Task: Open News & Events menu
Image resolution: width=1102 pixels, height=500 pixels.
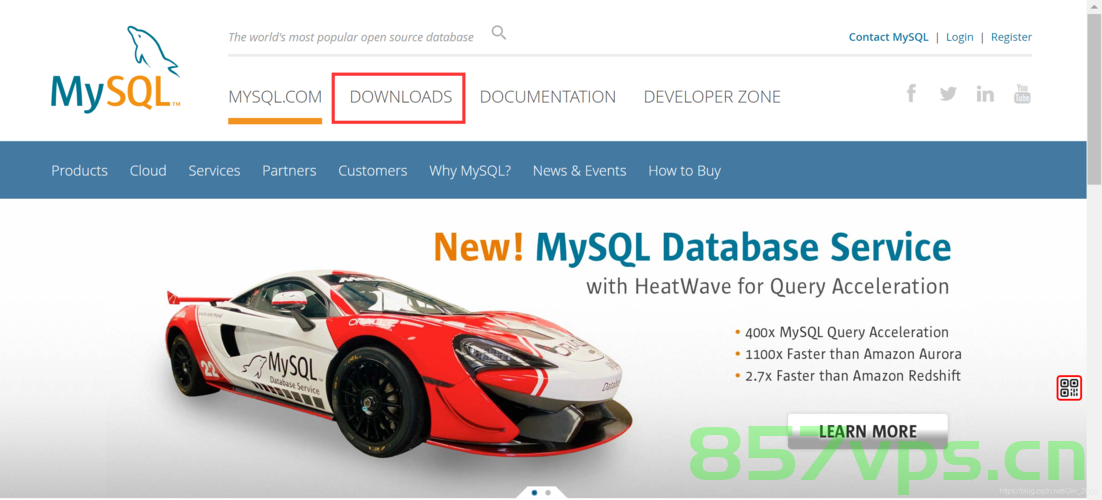Action: (x=579, y=171)
